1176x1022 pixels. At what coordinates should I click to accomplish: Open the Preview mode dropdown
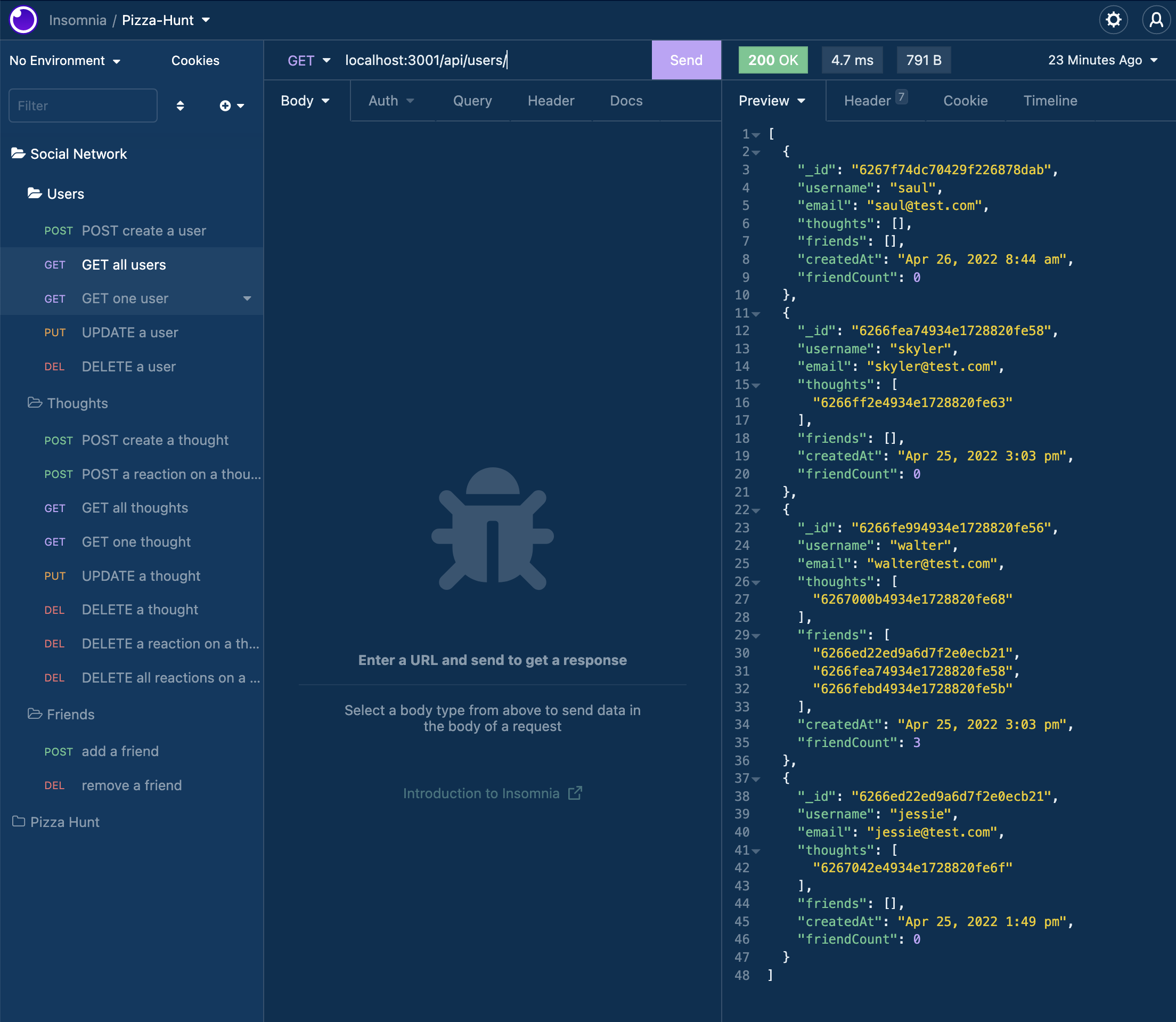tap(772, 101)
